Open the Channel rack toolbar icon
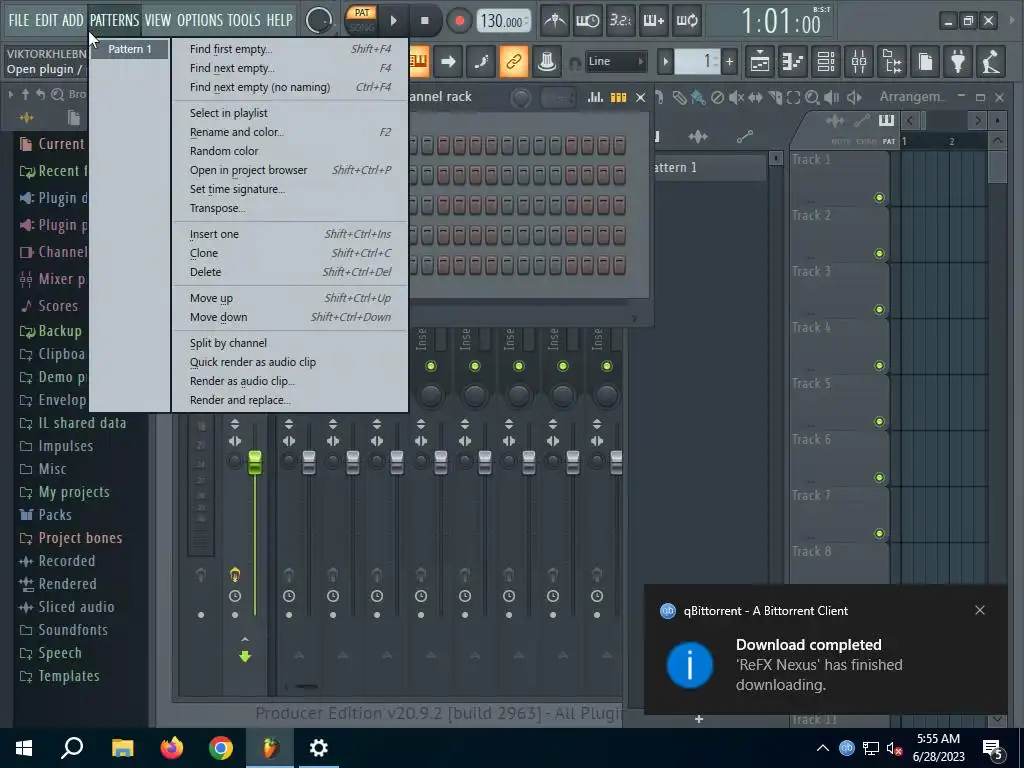This screenshot has width=1024, height=768. click(x=826, y=62)
